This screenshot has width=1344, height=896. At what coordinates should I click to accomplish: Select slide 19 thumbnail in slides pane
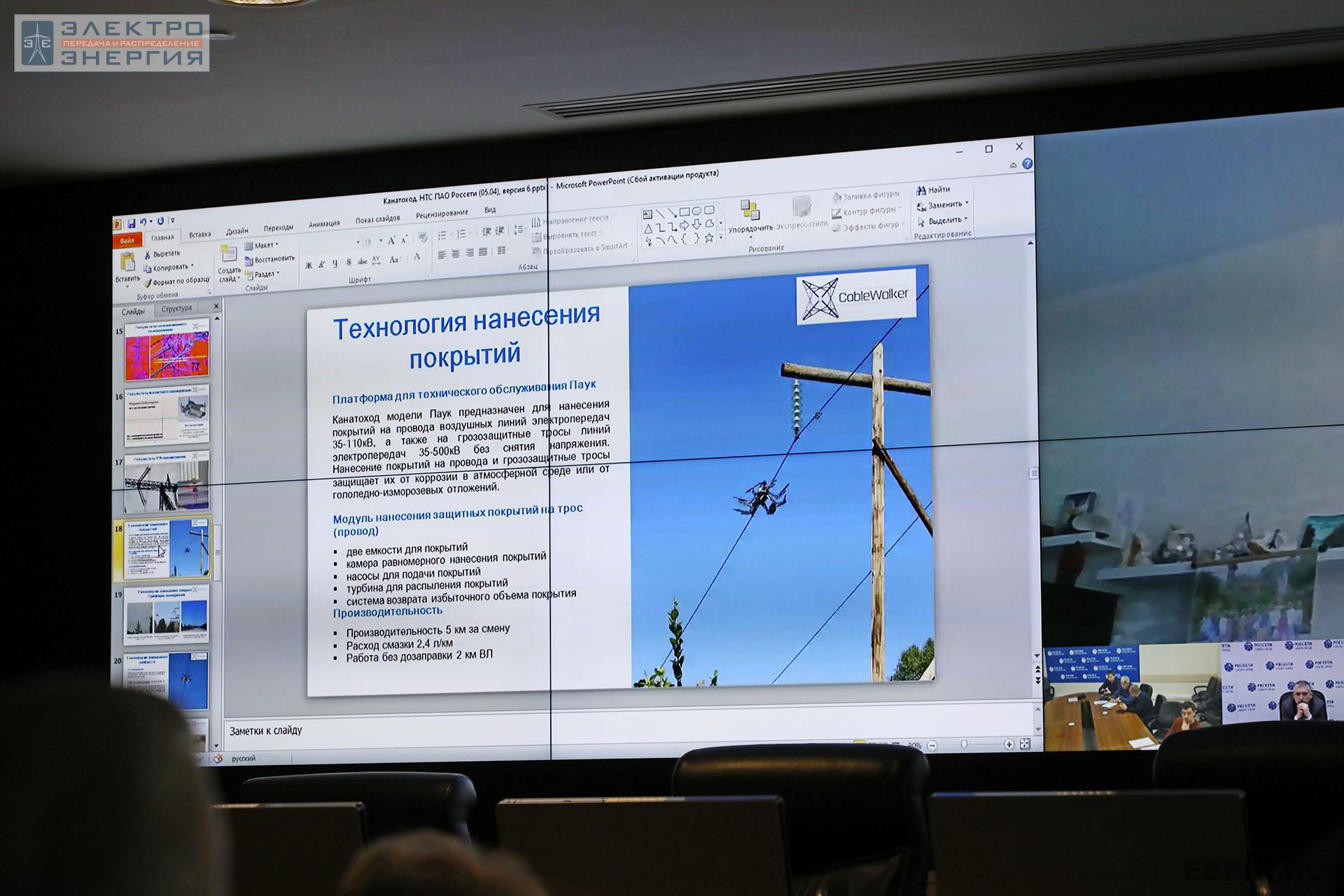pos(167,615)
